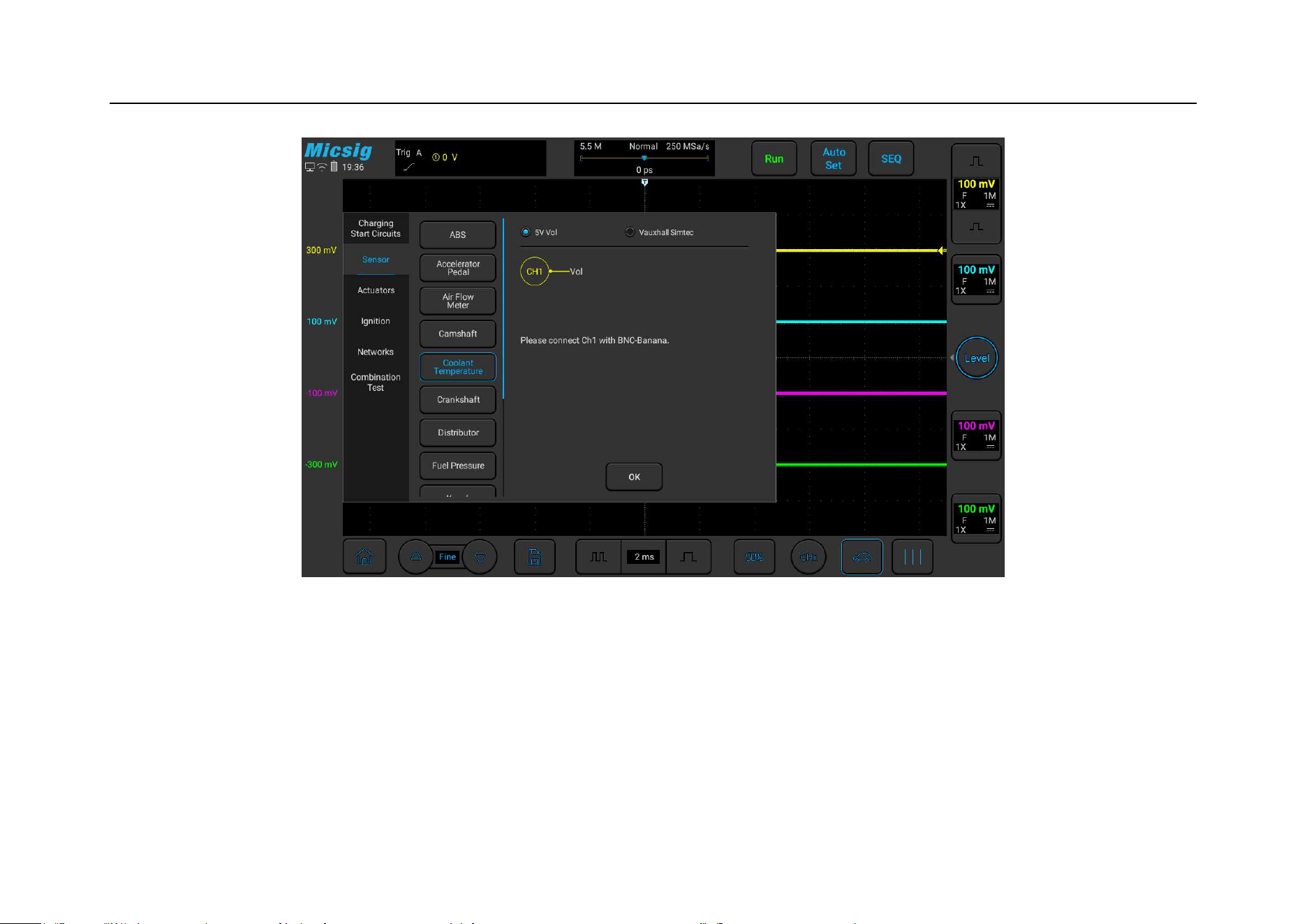This screenshot has height=924, width=1307.
Task: Click the trigger position marker at top
Action: click(644, 182)
